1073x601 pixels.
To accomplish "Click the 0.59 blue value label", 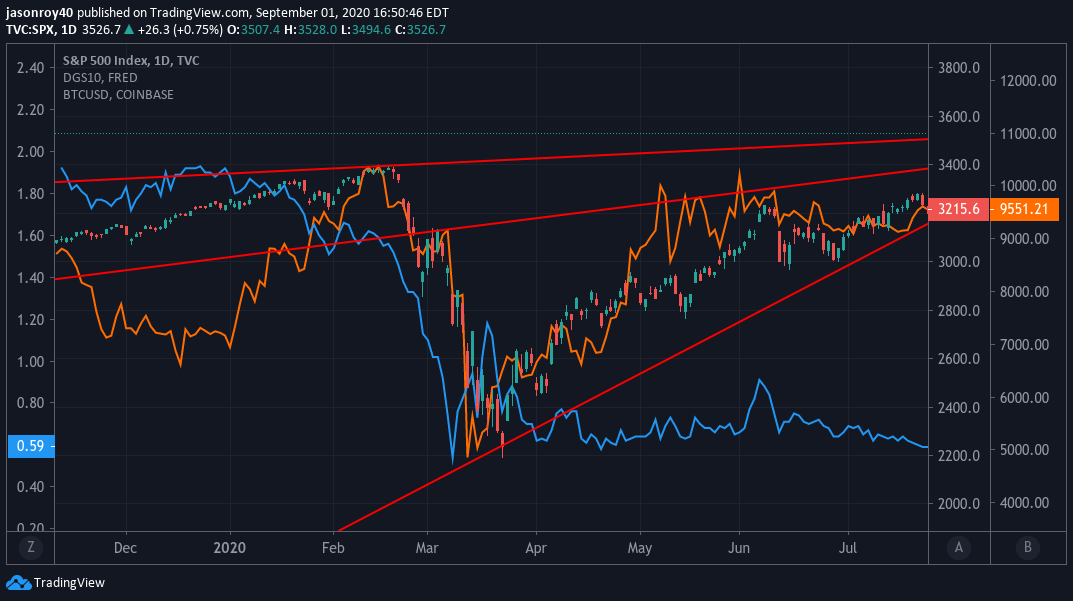I will click(31, 446).
